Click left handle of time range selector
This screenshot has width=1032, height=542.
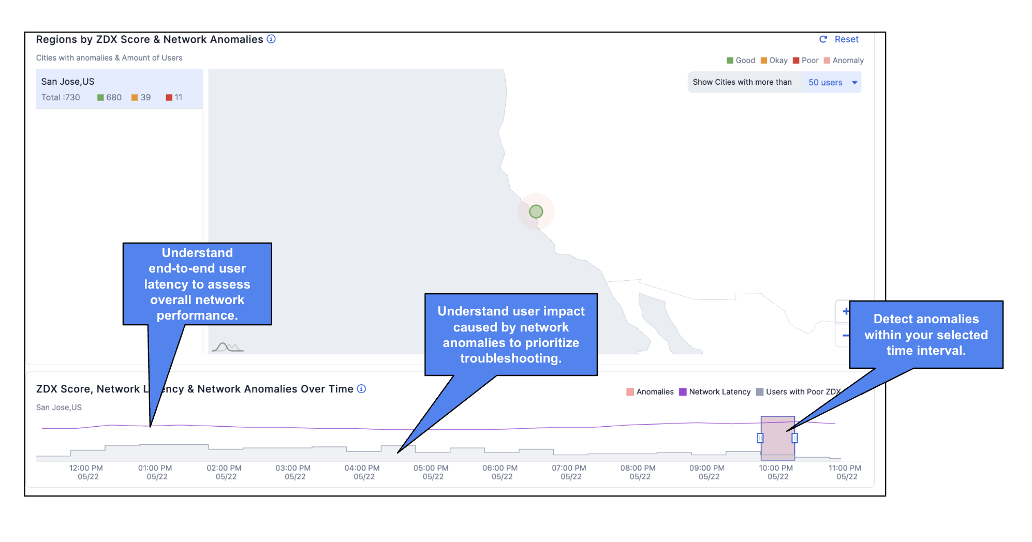tap(760, 438)
